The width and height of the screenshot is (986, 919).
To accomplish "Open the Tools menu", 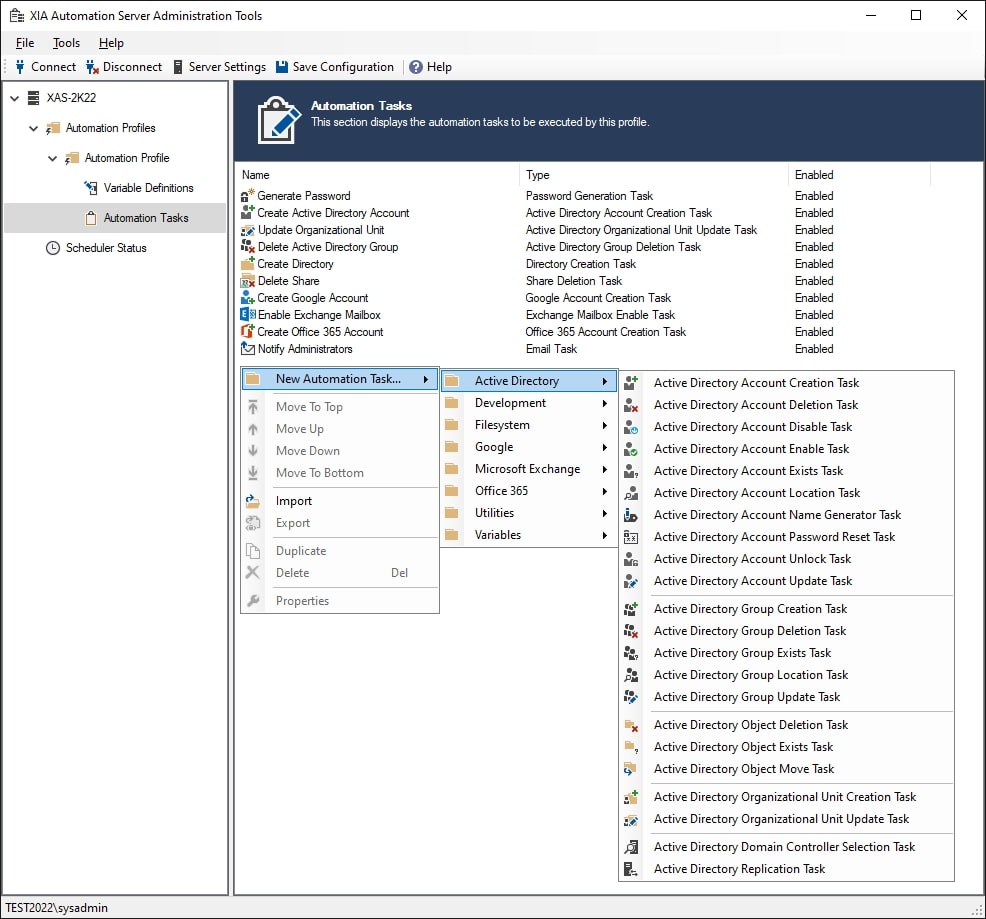I will coord(66,43).
